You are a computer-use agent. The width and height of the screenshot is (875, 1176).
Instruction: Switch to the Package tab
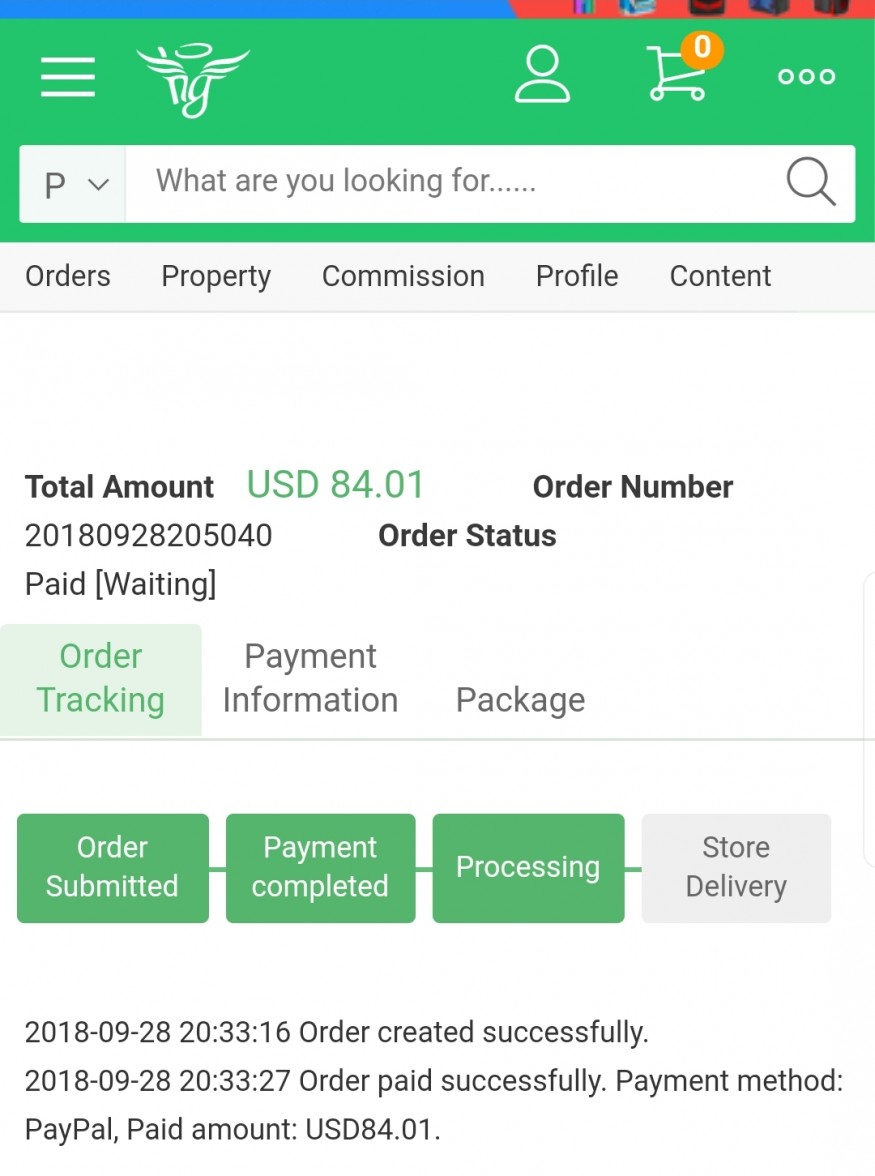click(520, 700)
